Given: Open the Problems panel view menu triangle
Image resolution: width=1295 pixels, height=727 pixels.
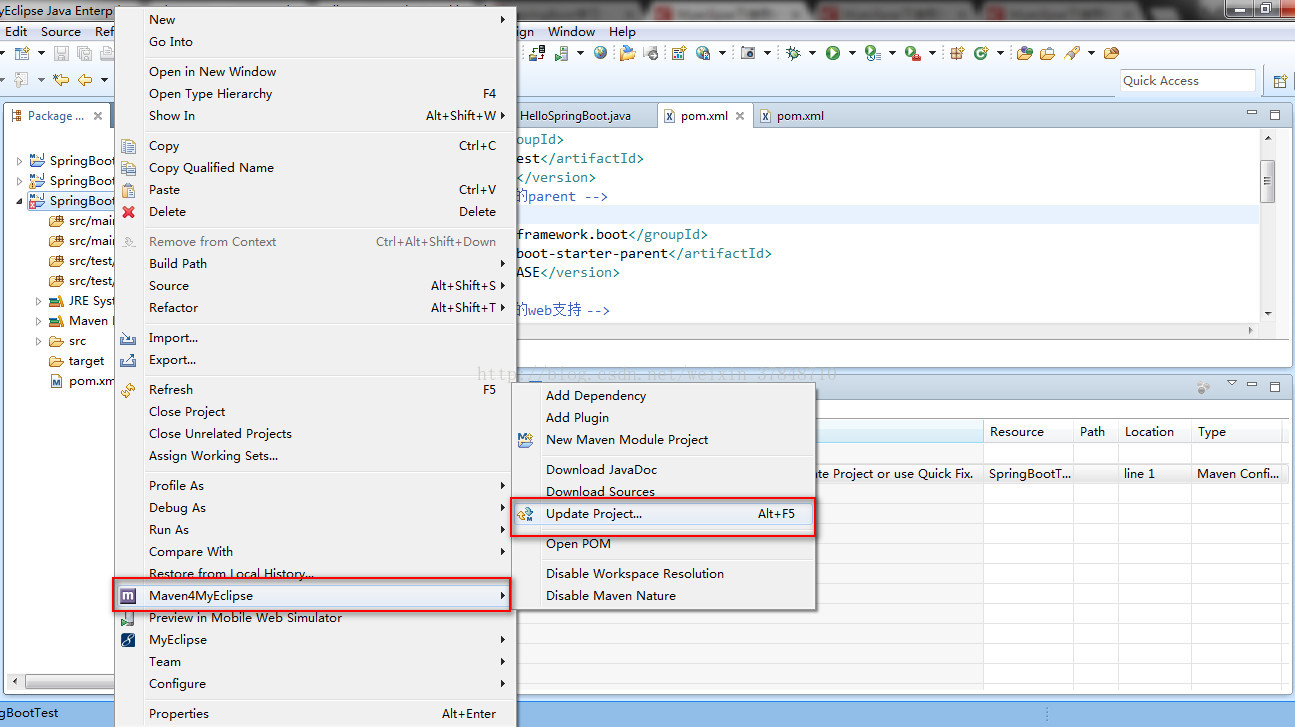Looking at the screenshot, I should [x=1232, y=384].
